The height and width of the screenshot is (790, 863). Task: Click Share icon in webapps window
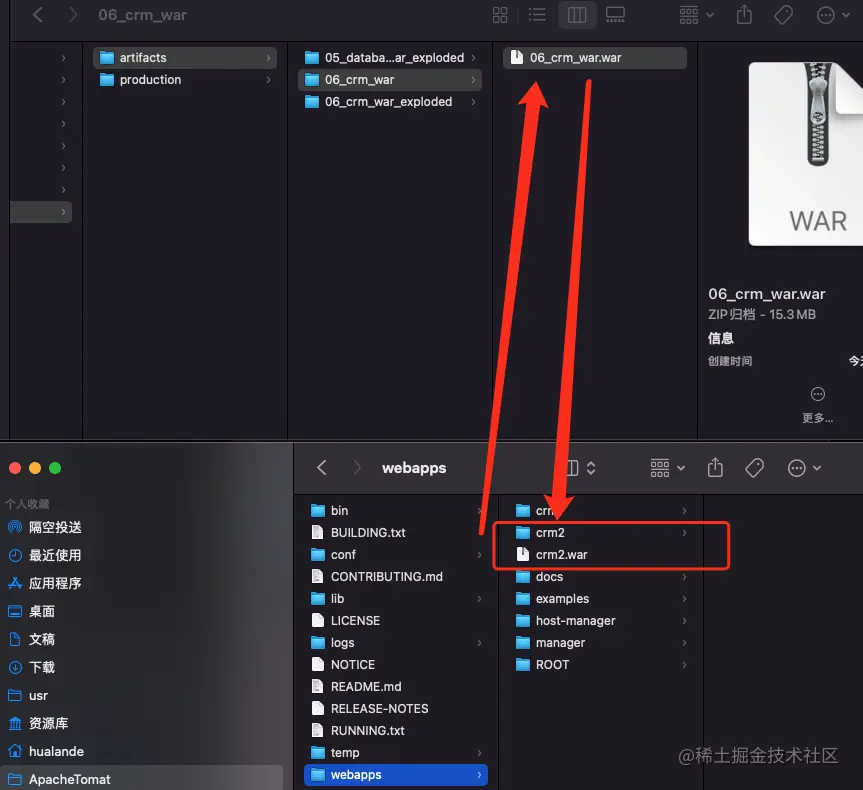715,467
